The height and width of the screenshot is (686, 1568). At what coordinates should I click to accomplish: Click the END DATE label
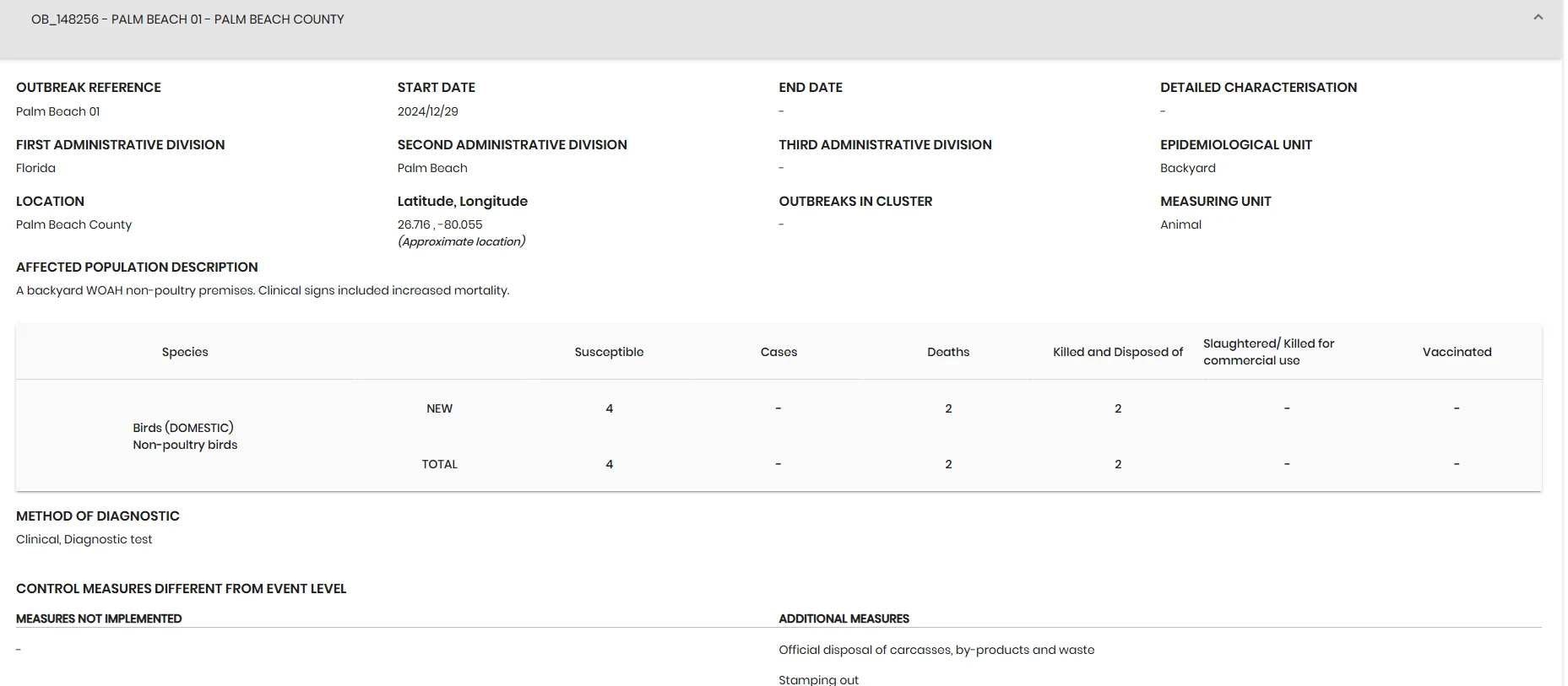(x=811, y=87)
